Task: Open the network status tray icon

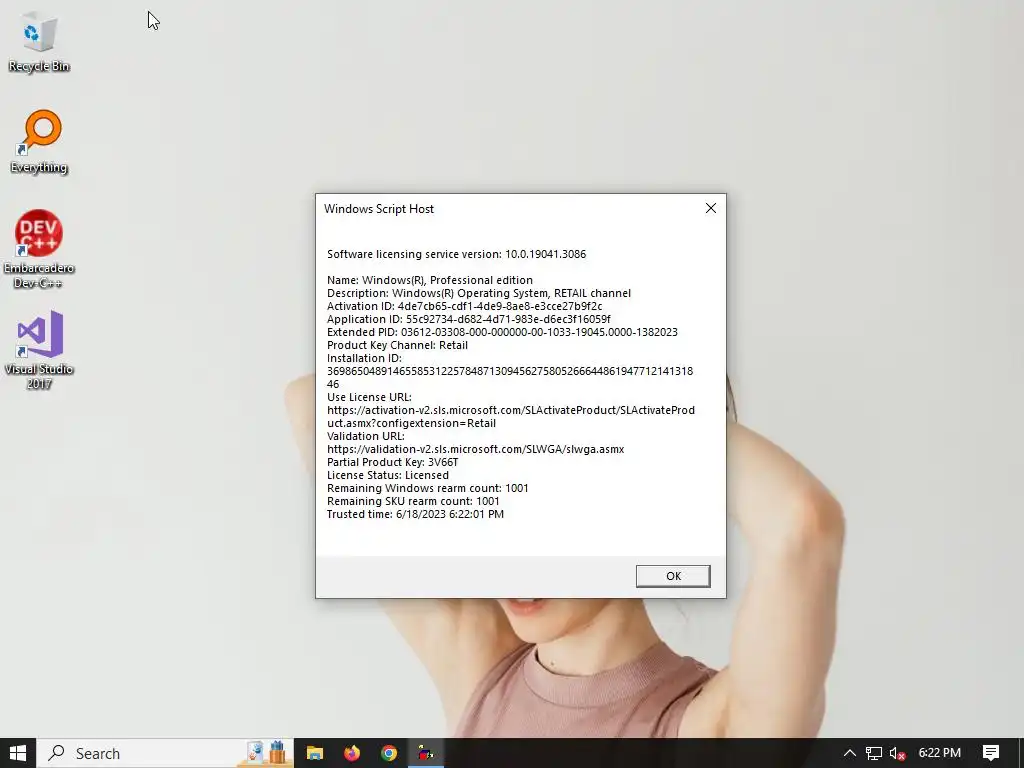Action: pos(873,753)
